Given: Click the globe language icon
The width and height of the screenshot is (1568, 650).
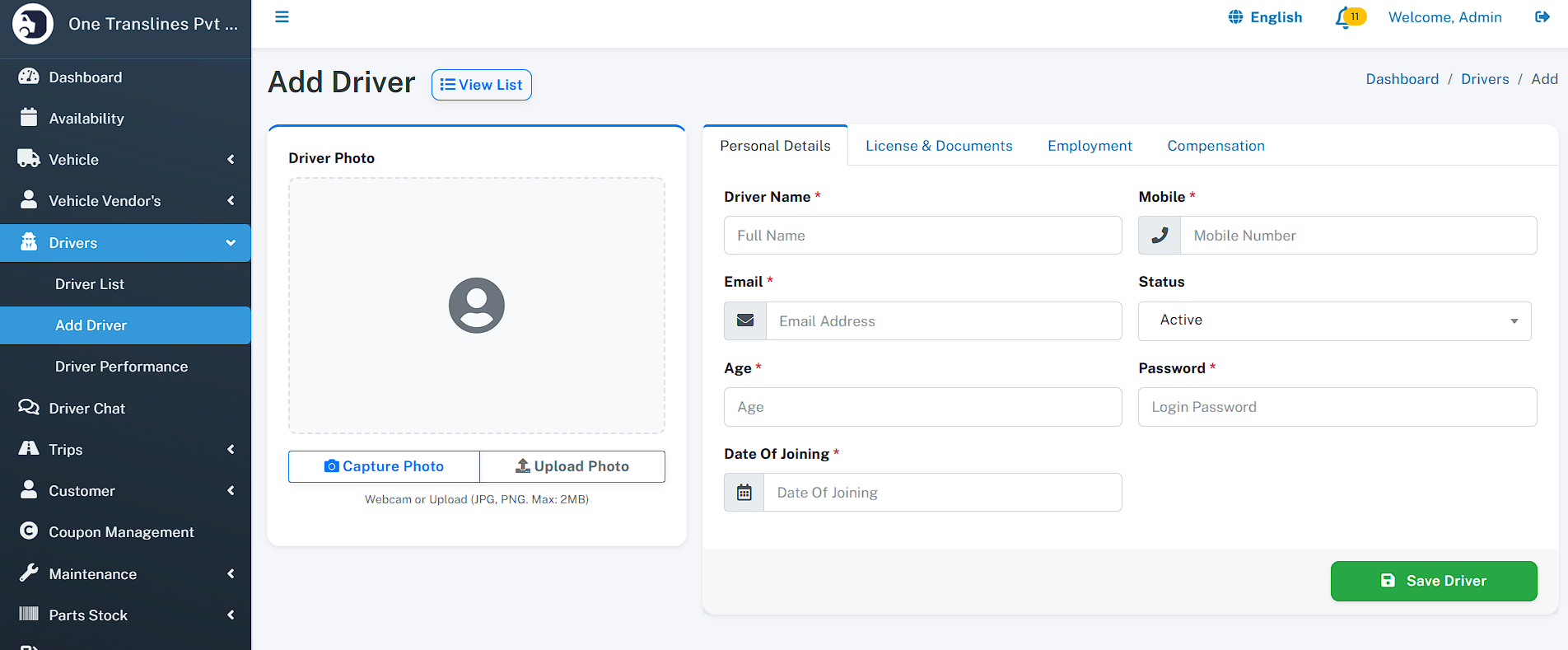Looking at the screenshot, I should [1235, 17].
